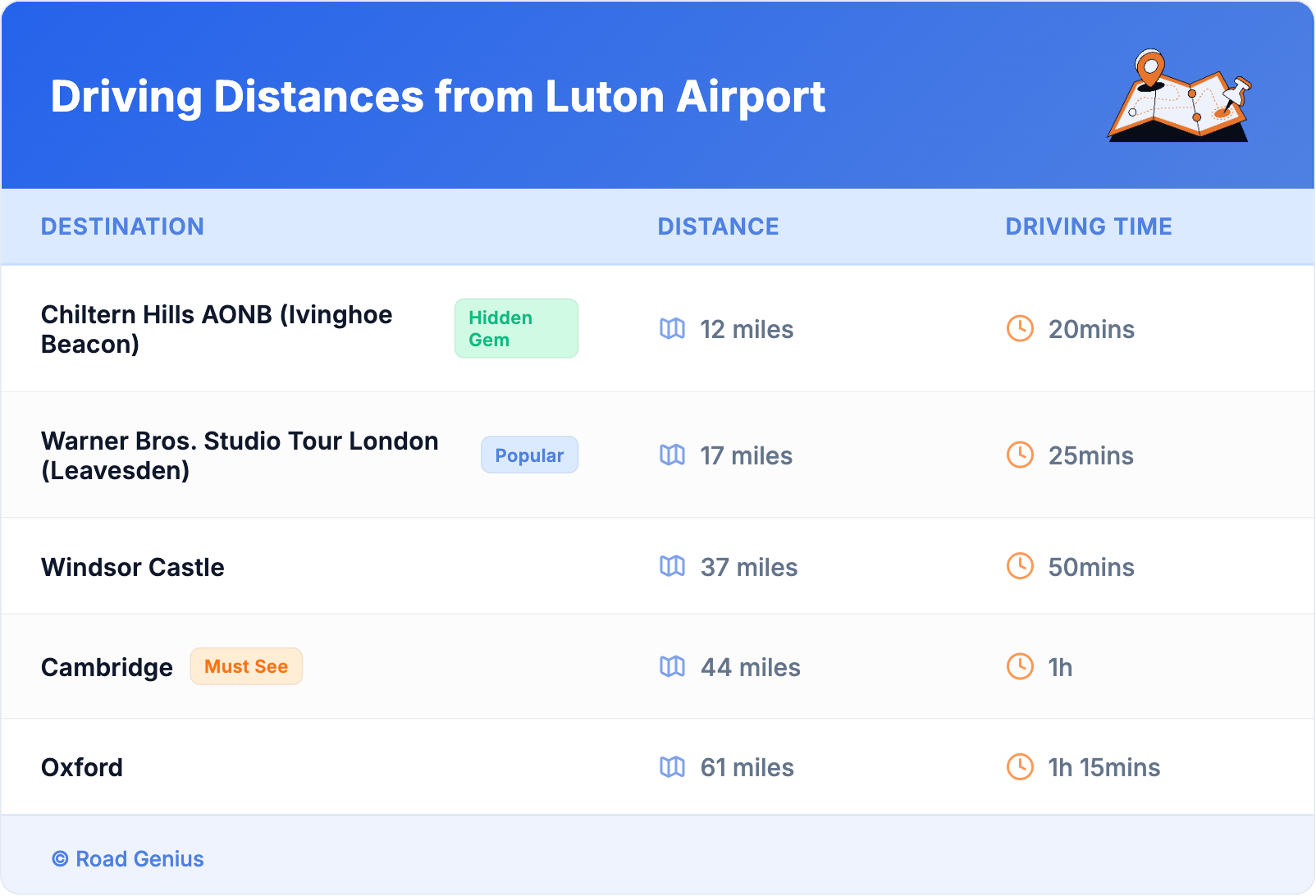Toggle the Must See badge beside Cambridge
Viewport: 1316px width, 896px height.
246,666
